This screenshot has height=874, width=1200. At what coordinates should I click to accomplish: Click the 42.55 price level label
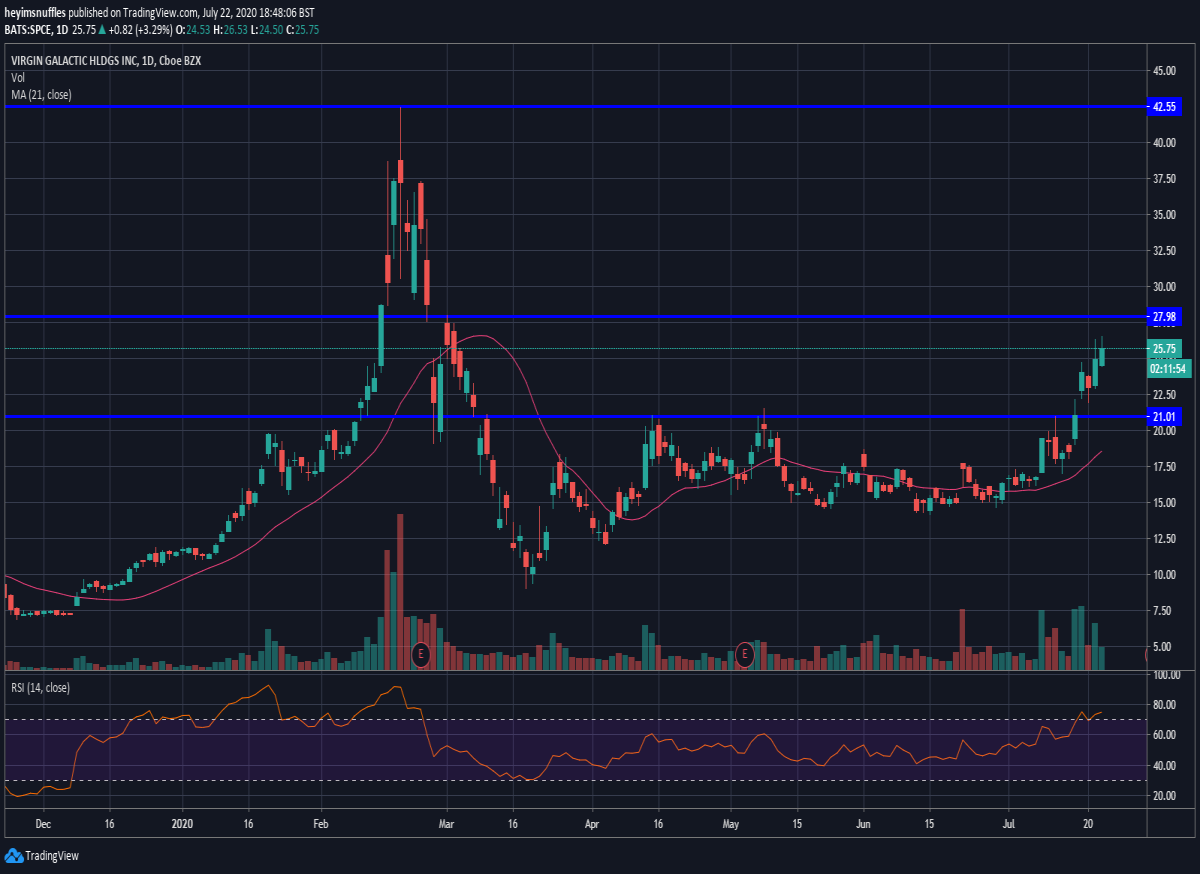pyautogui.click(x=1164, y=106)
